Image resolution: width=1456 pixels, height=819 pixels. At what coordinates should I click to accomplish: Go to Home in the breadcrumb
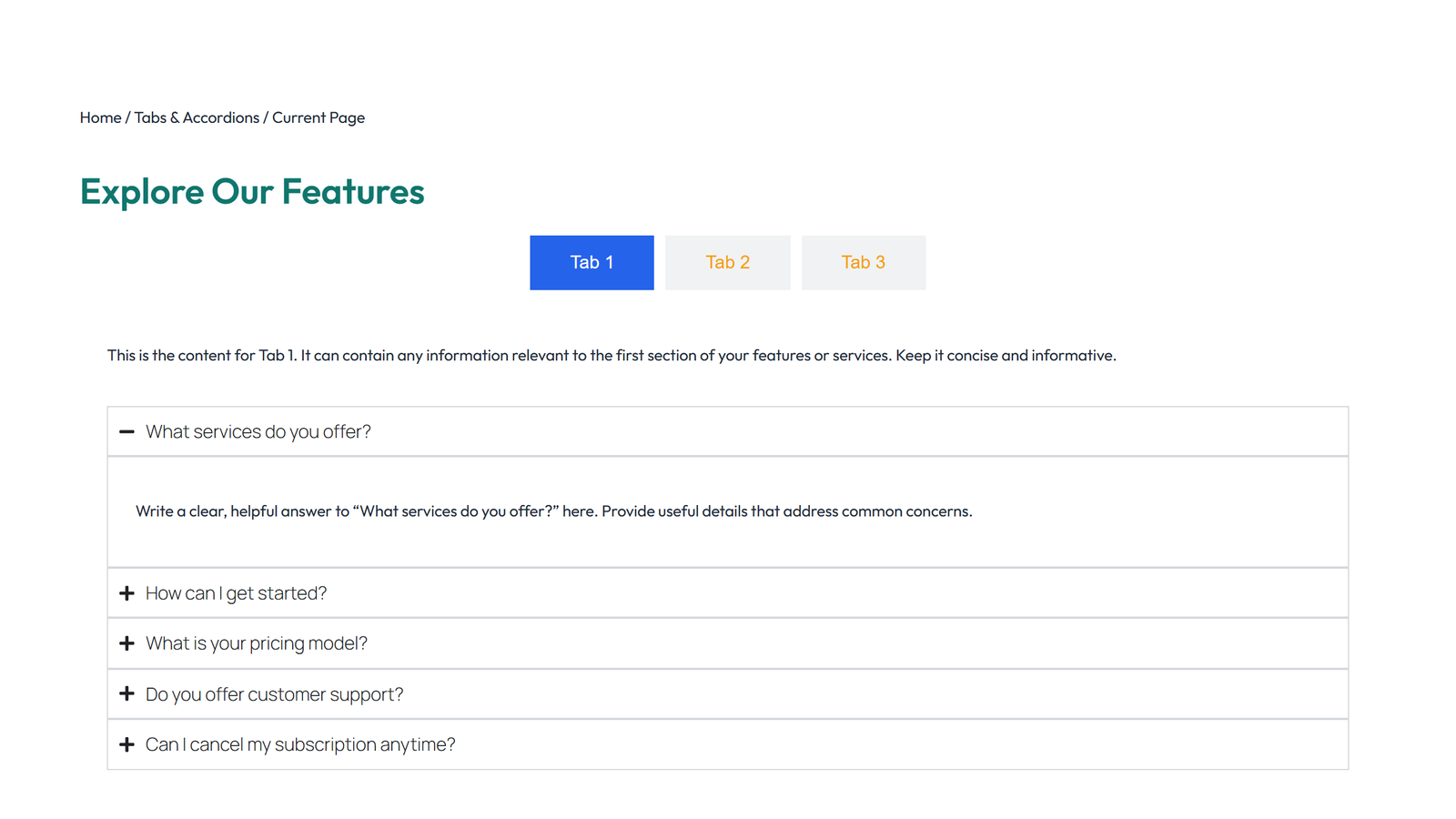(100, 117)
